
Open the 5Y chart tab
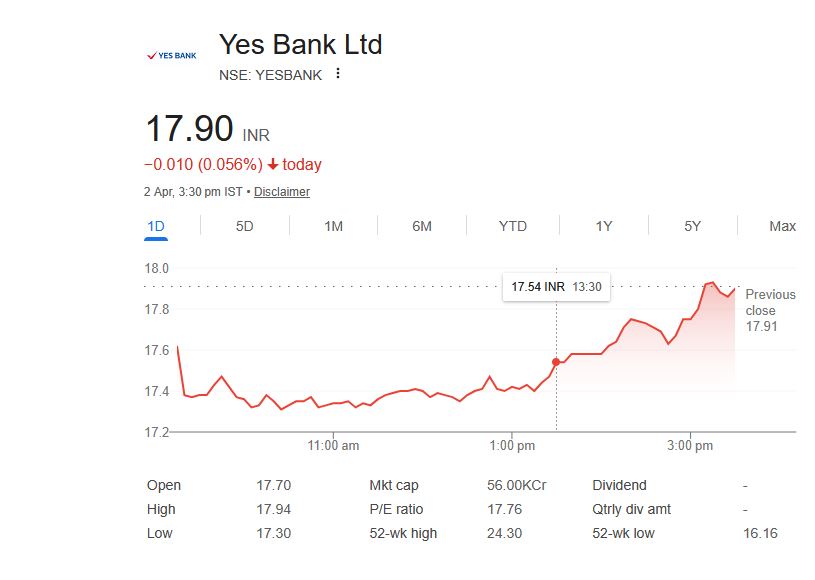point(692,226)
